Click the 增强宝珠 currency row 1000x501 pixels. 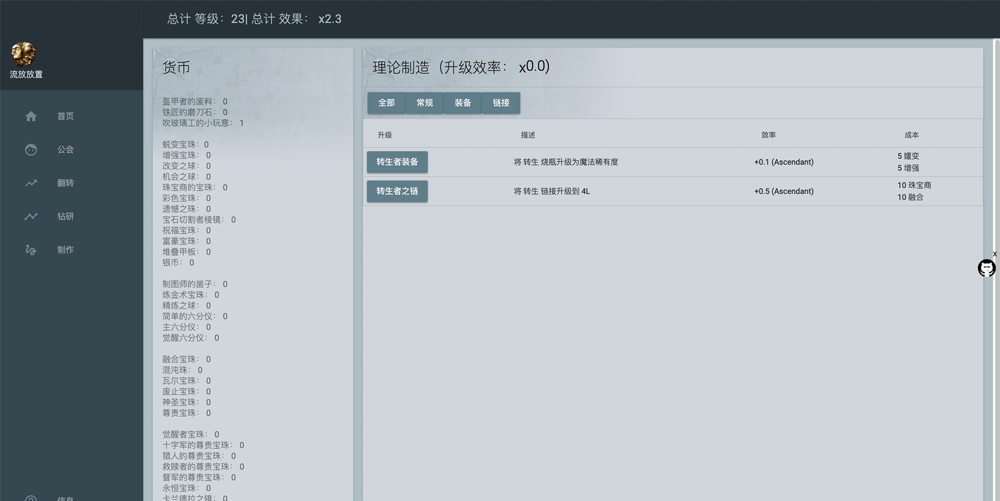(186, 156)
